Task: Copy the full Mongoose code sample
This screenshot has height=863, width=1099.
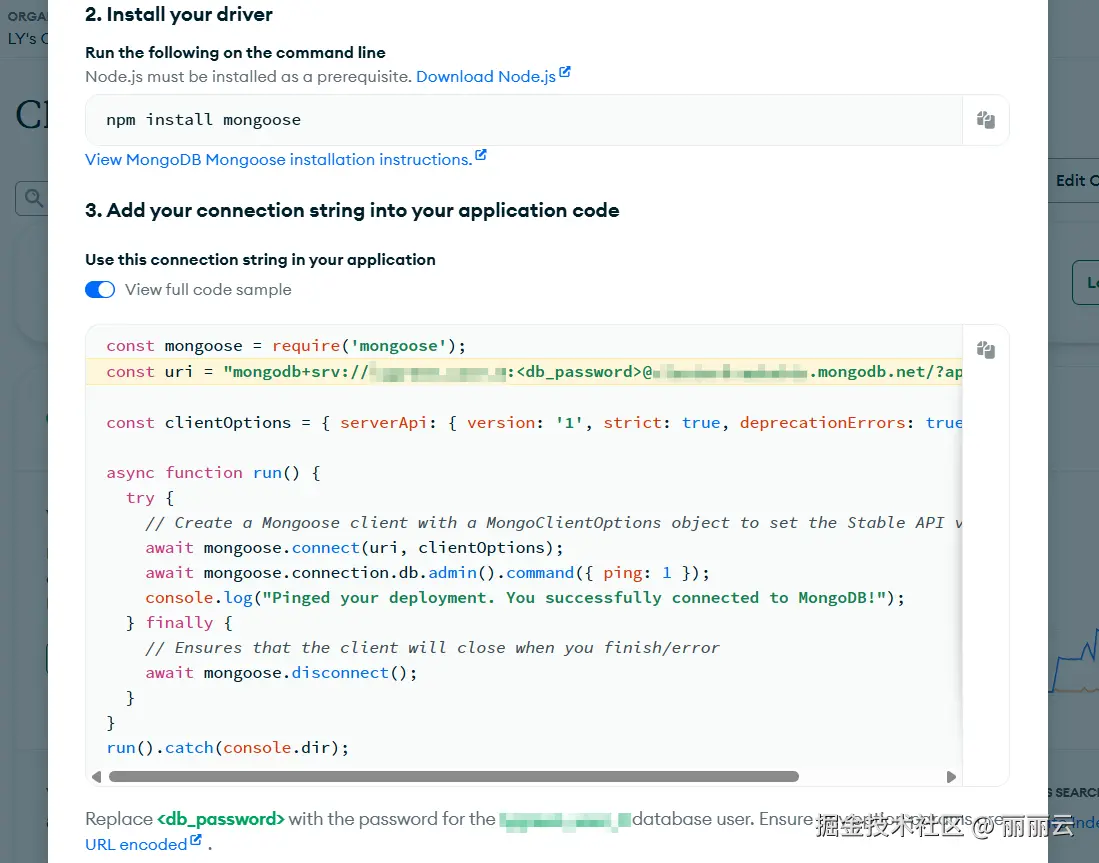Action: click(x=985, y=350)
